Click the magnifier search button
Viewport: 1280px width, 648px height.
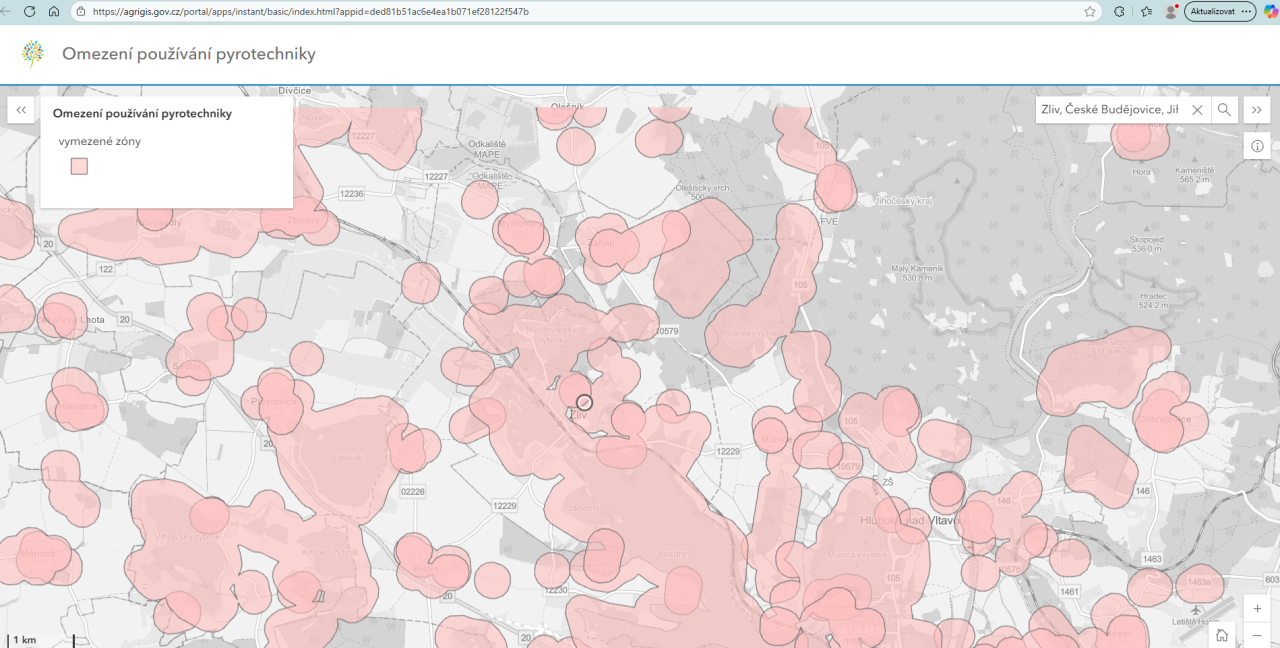coord(1224,110)
